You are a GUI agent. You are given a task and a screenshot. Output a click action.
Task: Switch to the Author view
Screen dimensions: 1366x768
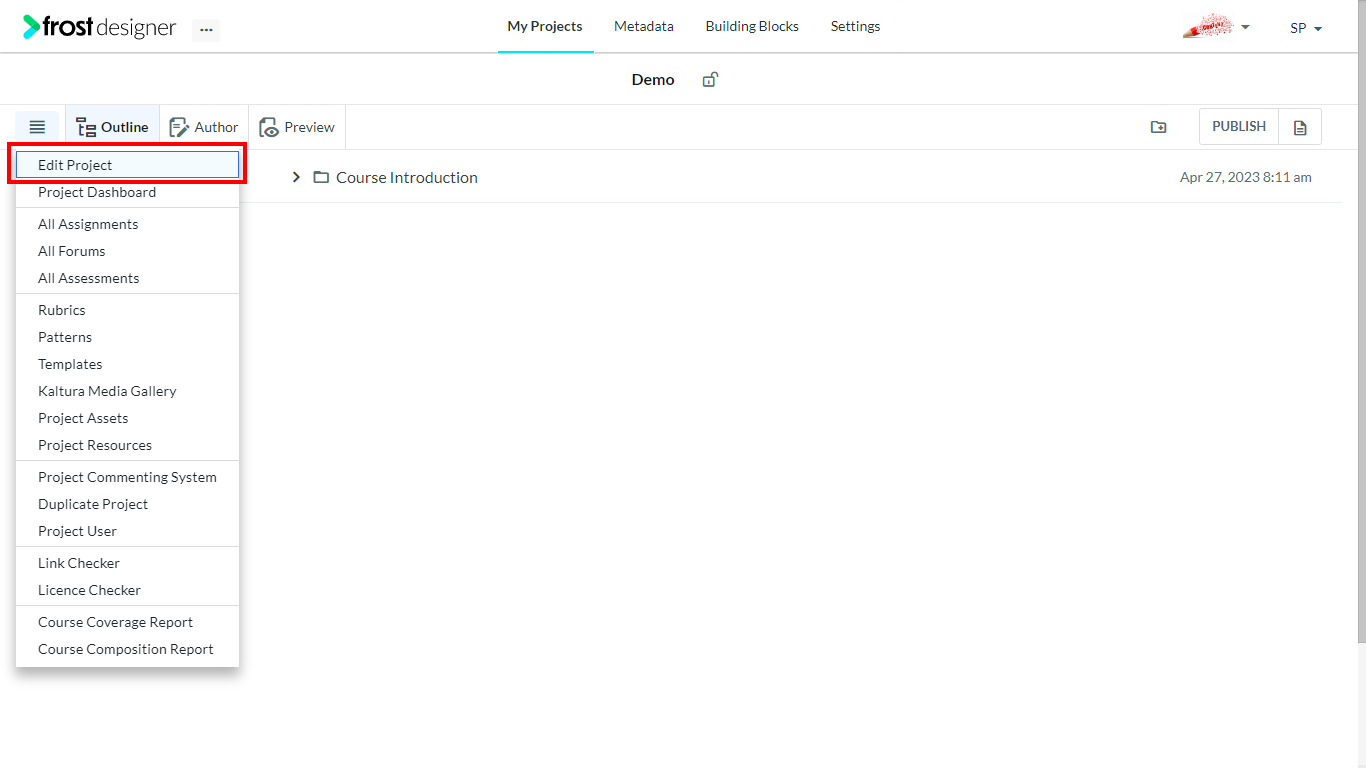(x=204, y=127)
